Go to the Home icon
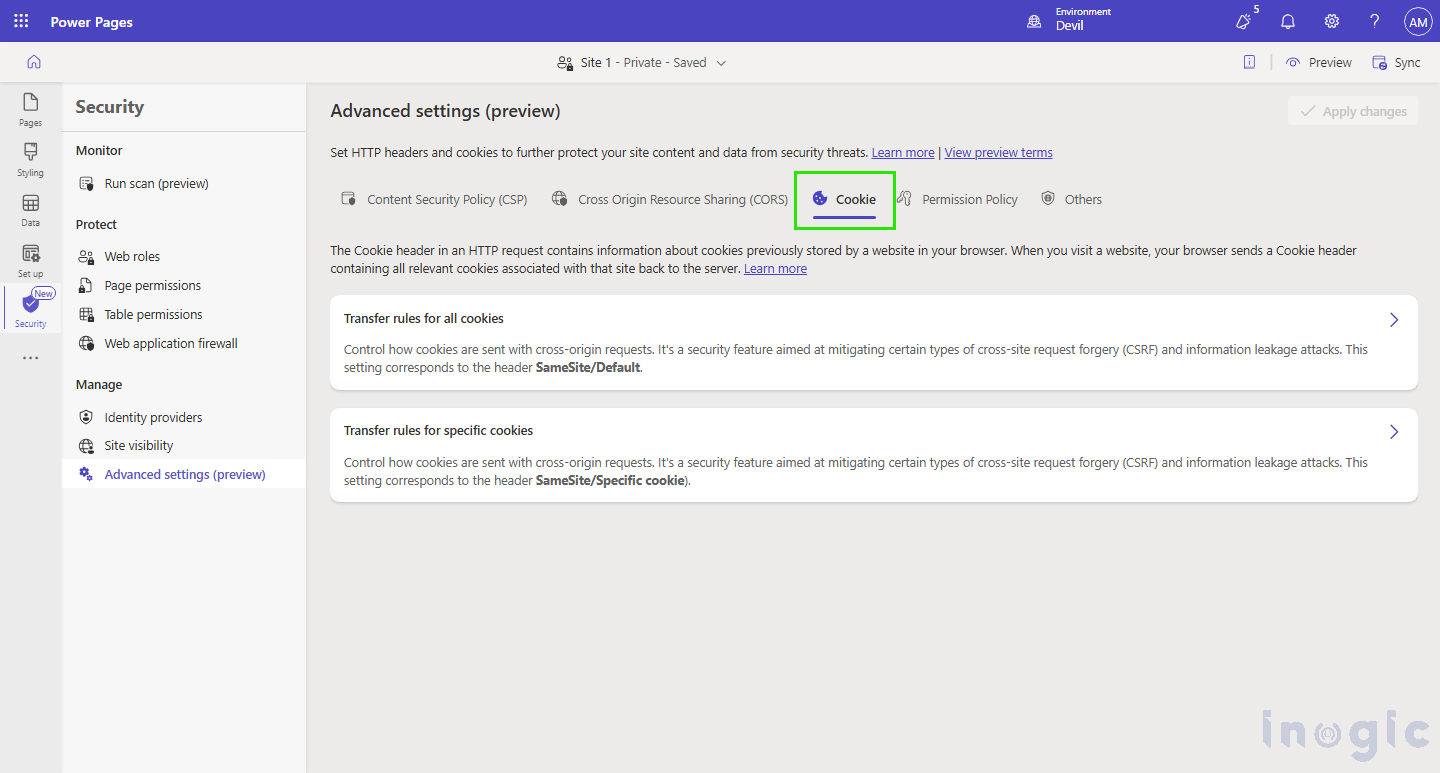 coord(34,62)
